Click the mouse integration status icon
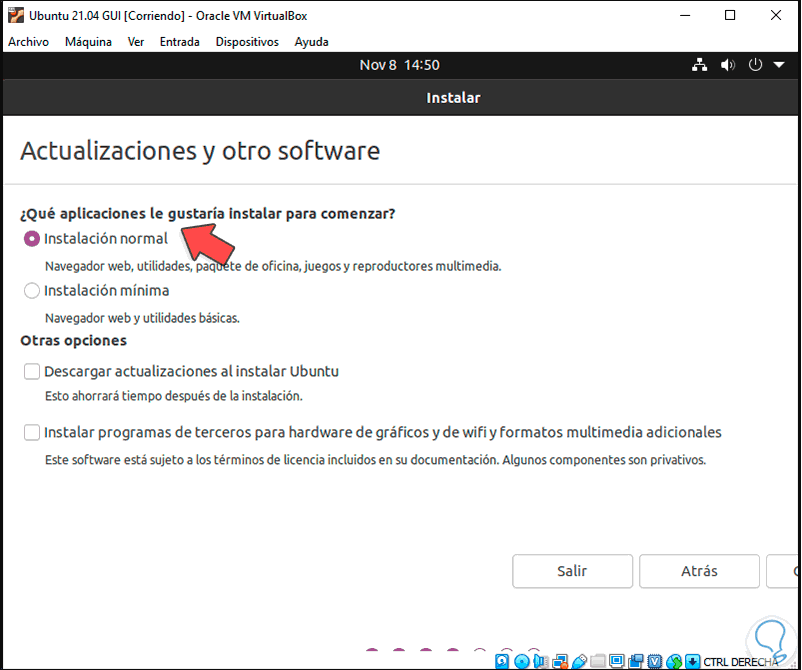 click(x=674, y=661)
